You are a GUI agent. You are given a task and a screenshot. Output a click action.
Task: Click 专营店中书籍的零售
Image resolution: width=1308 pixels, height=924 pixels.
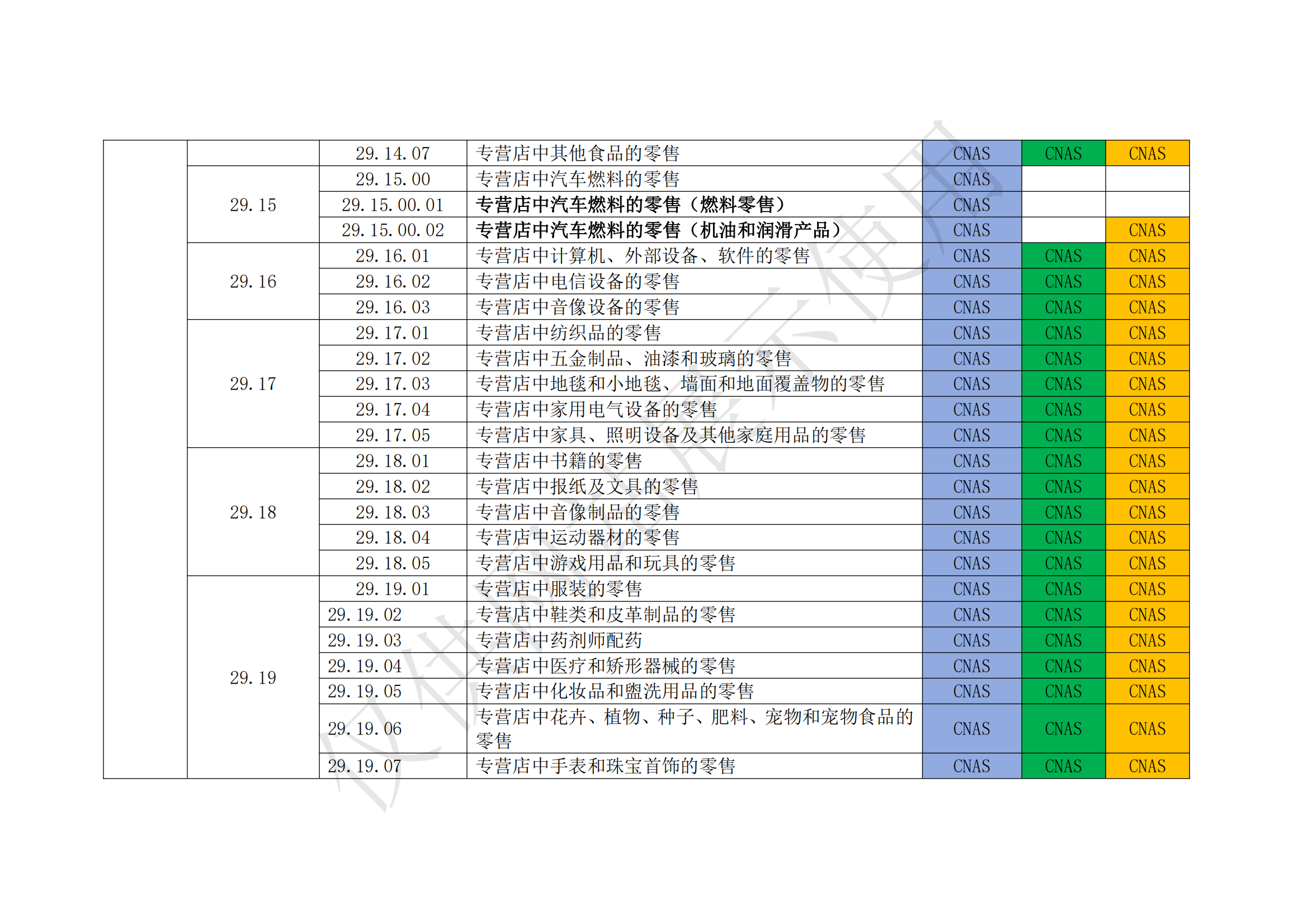point(559,461)
